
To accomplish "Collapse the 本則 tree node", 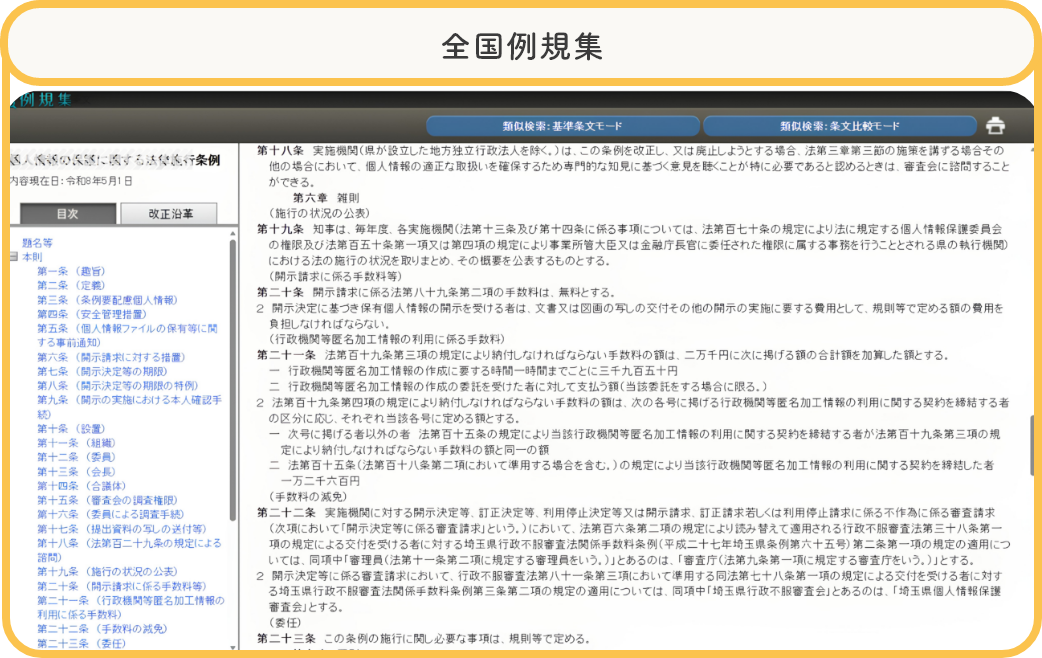I will (13, 257).
